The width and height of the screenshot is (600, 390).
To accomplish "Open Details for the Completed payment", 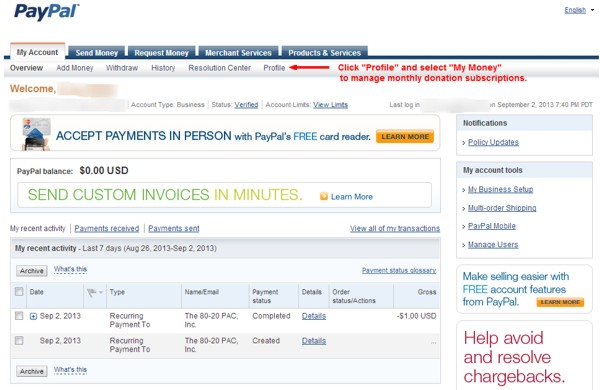I will [x=314, y=316].
